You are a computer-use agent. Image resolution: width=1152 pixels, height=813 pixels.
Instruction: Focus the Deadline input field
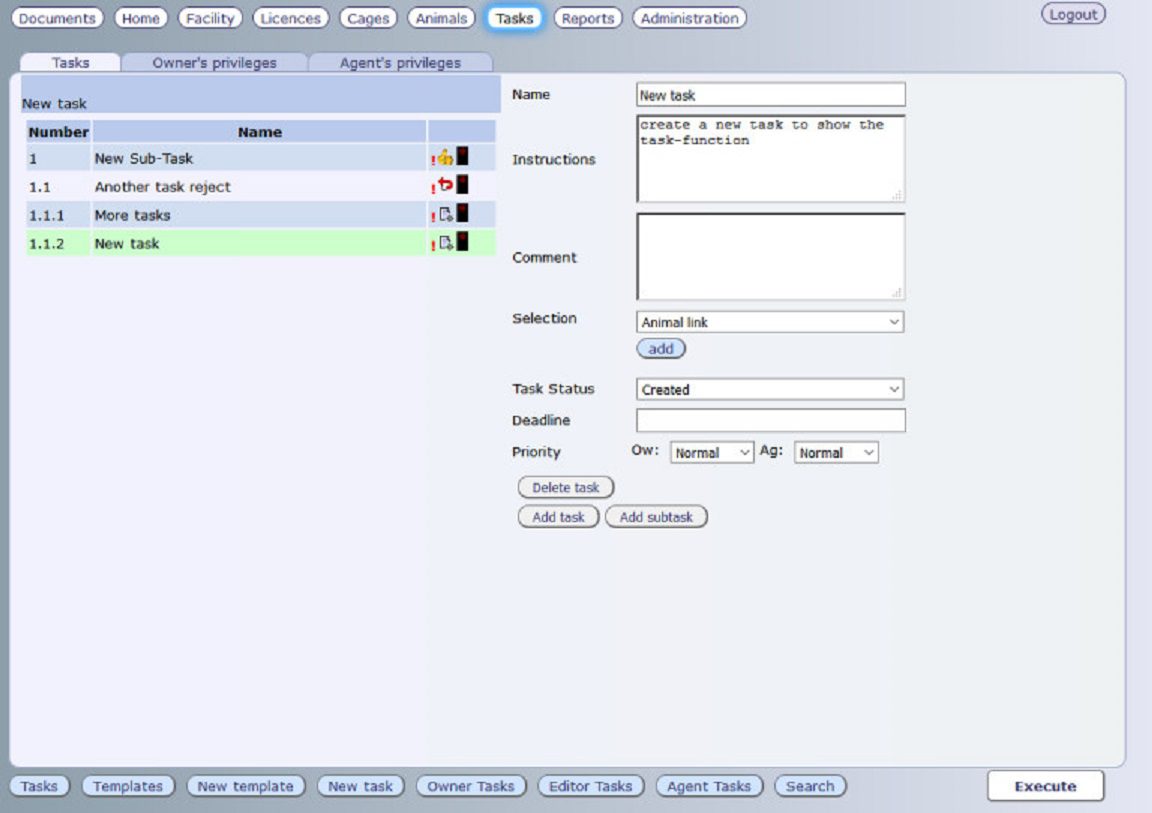[771, 420]
